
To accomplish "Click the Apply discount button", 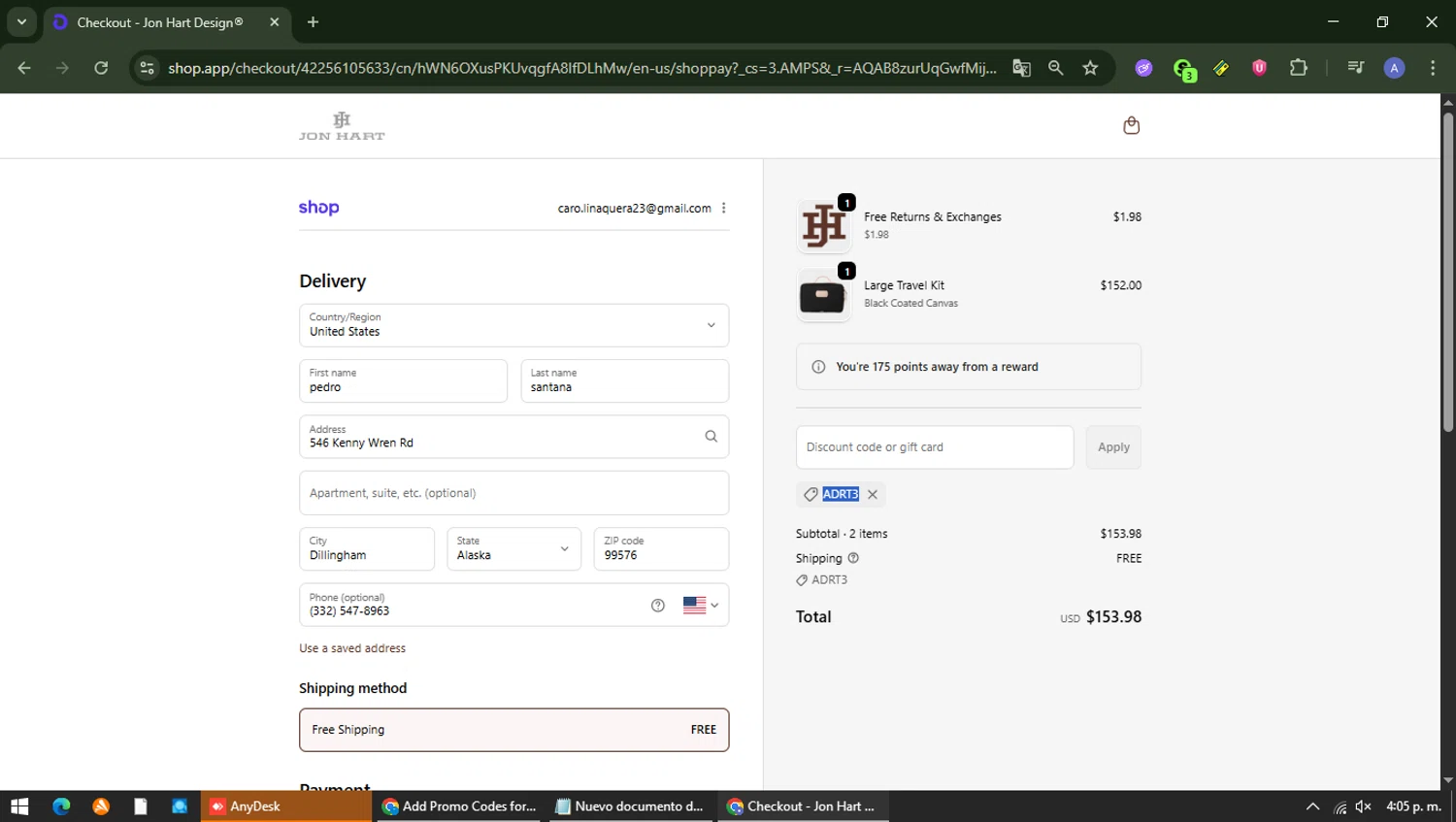I will [x=1113, y=447].
